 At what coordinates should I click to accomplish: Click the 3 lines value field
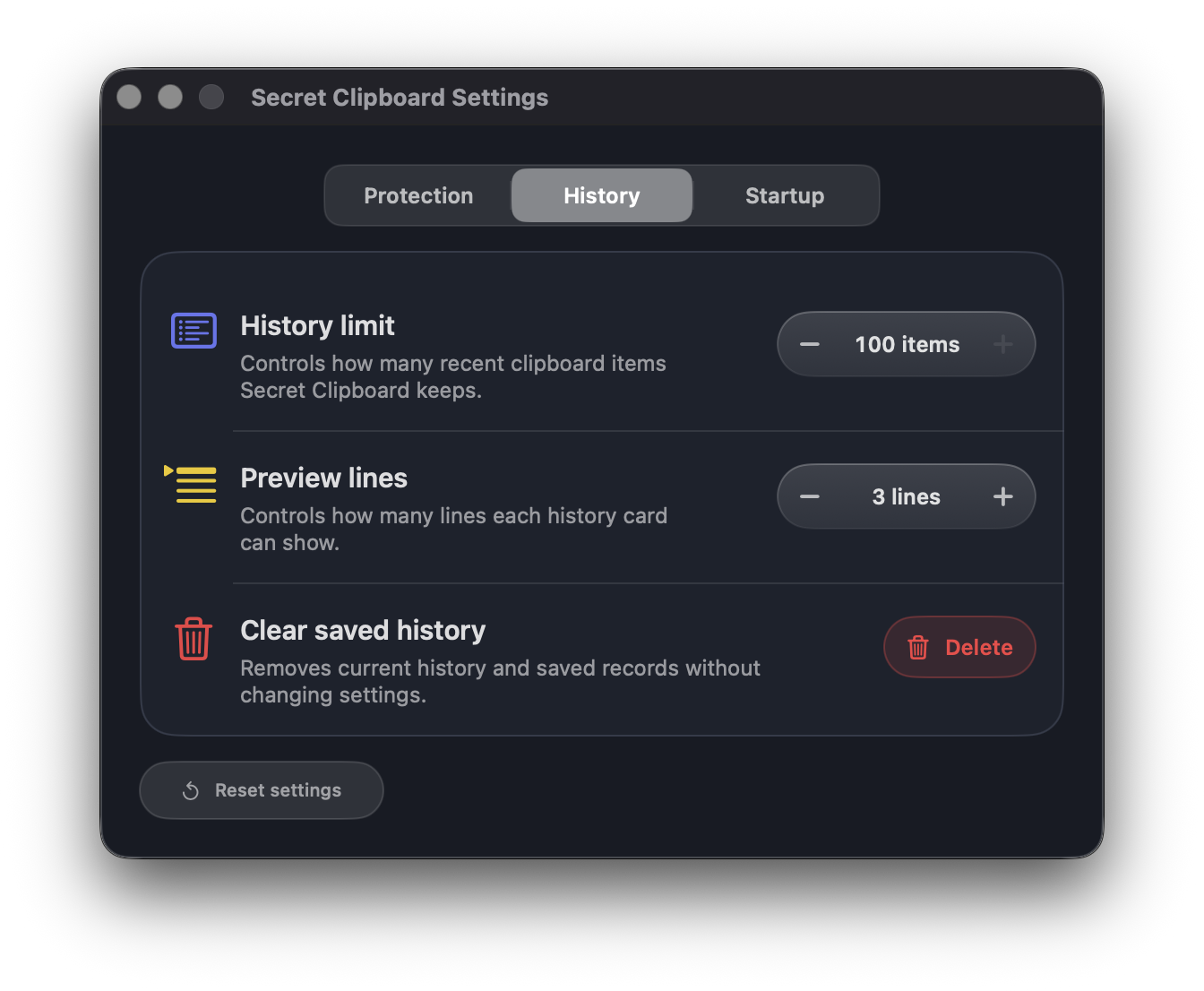(907, 496)
